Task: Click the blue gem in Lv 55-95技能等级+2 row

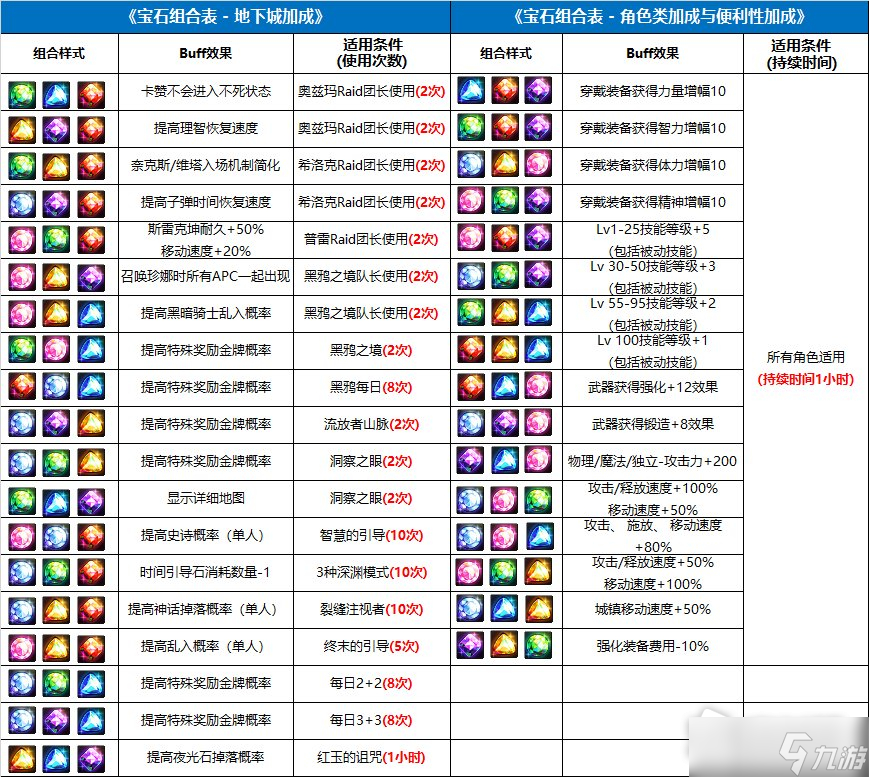Action: (538, 311)
